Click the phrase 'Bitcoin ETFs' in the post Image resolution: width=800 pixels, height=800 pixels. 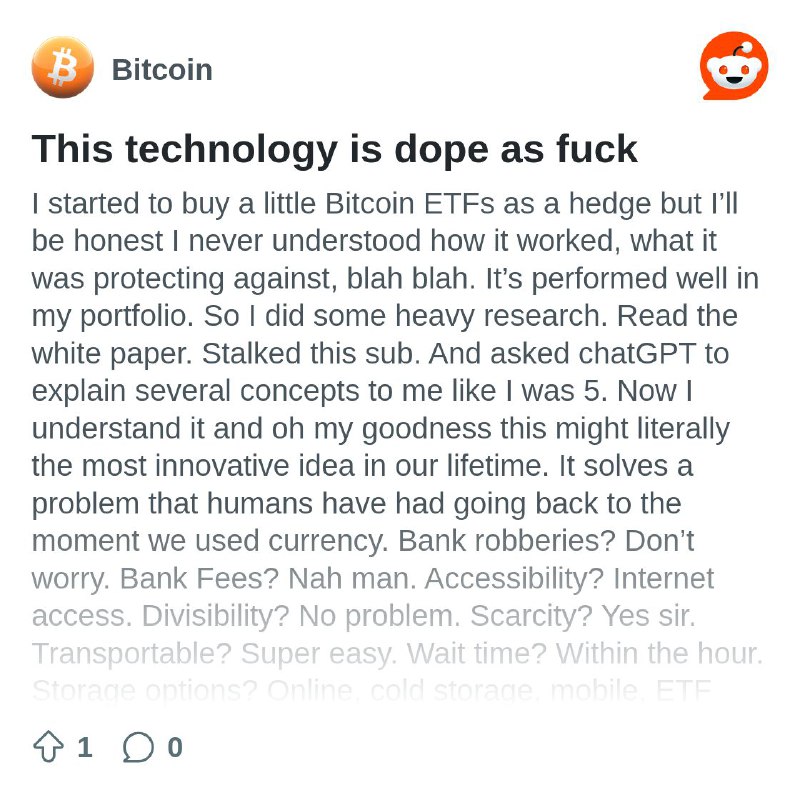coord(410,203)
